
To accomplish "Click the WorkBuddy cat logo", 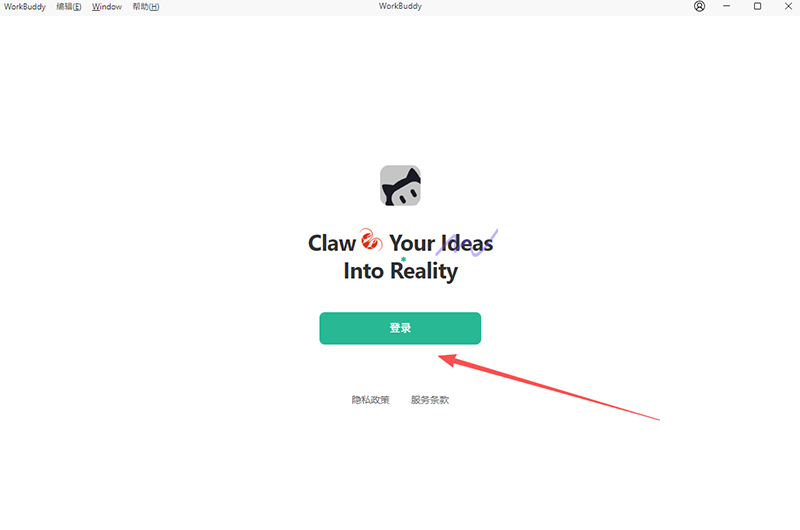I will (x=401, y=185).
